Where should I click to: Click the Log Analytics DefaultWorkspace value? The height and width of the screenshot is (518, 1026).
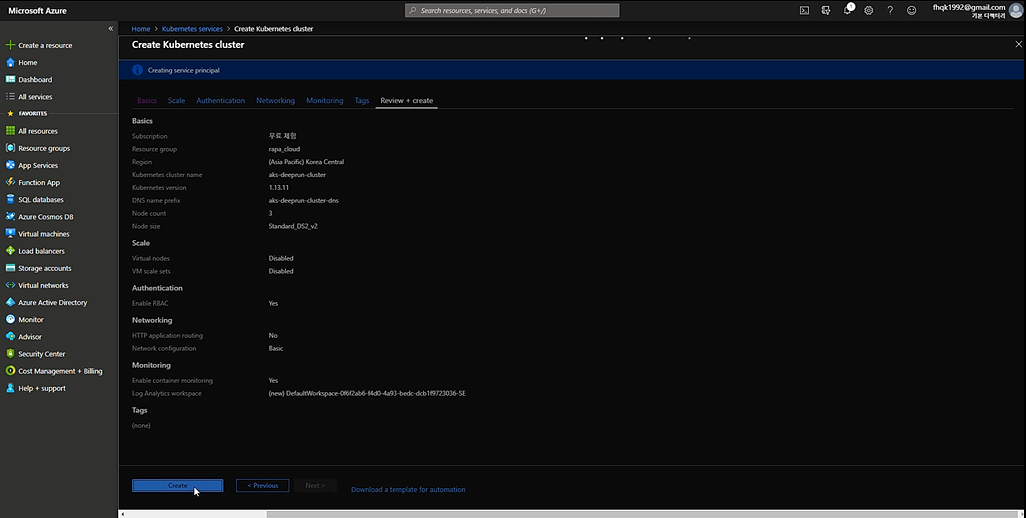pyautogui.click(x=367, y=394)
